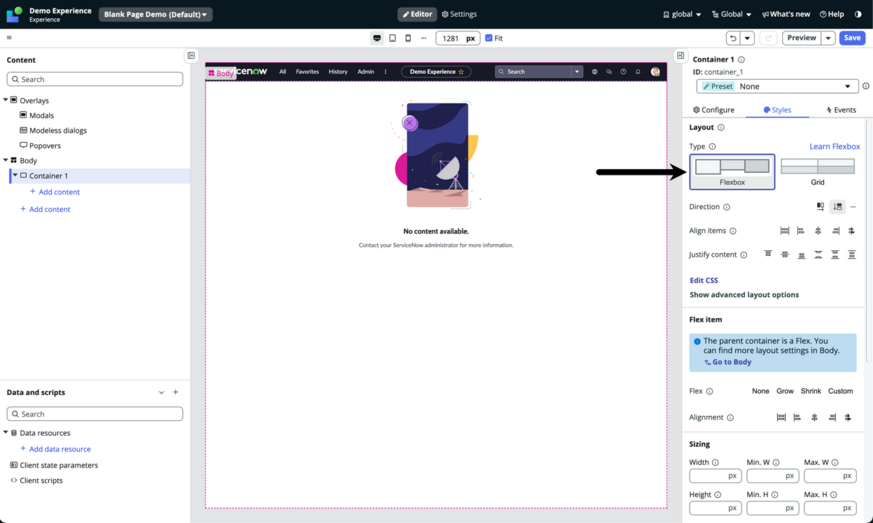
Task: Collapse Container 1 tree node
Action: (16, 175)
